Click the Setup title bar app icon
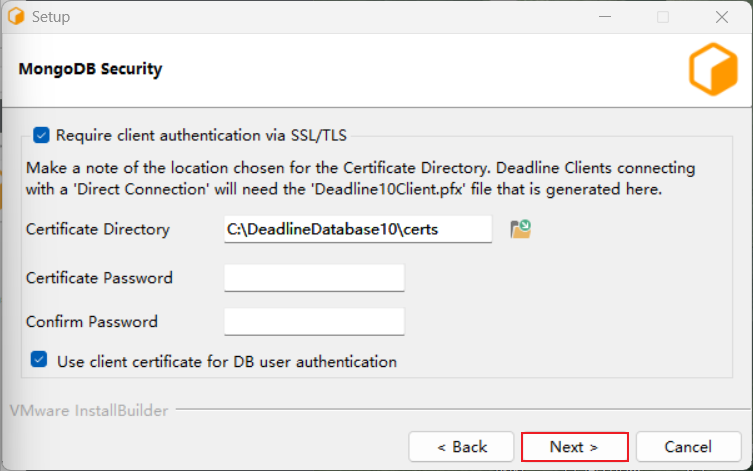 tap(16, 16)
